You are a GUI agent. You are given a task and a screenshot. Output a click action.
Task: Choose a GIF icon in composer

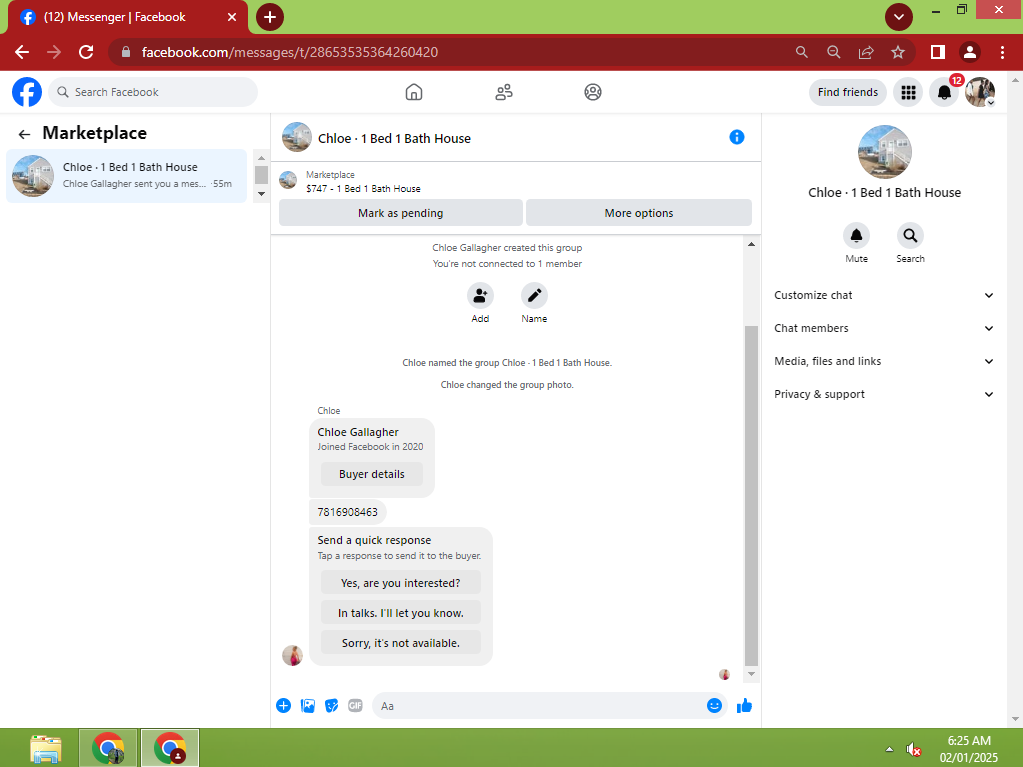(x=355, y=706)
